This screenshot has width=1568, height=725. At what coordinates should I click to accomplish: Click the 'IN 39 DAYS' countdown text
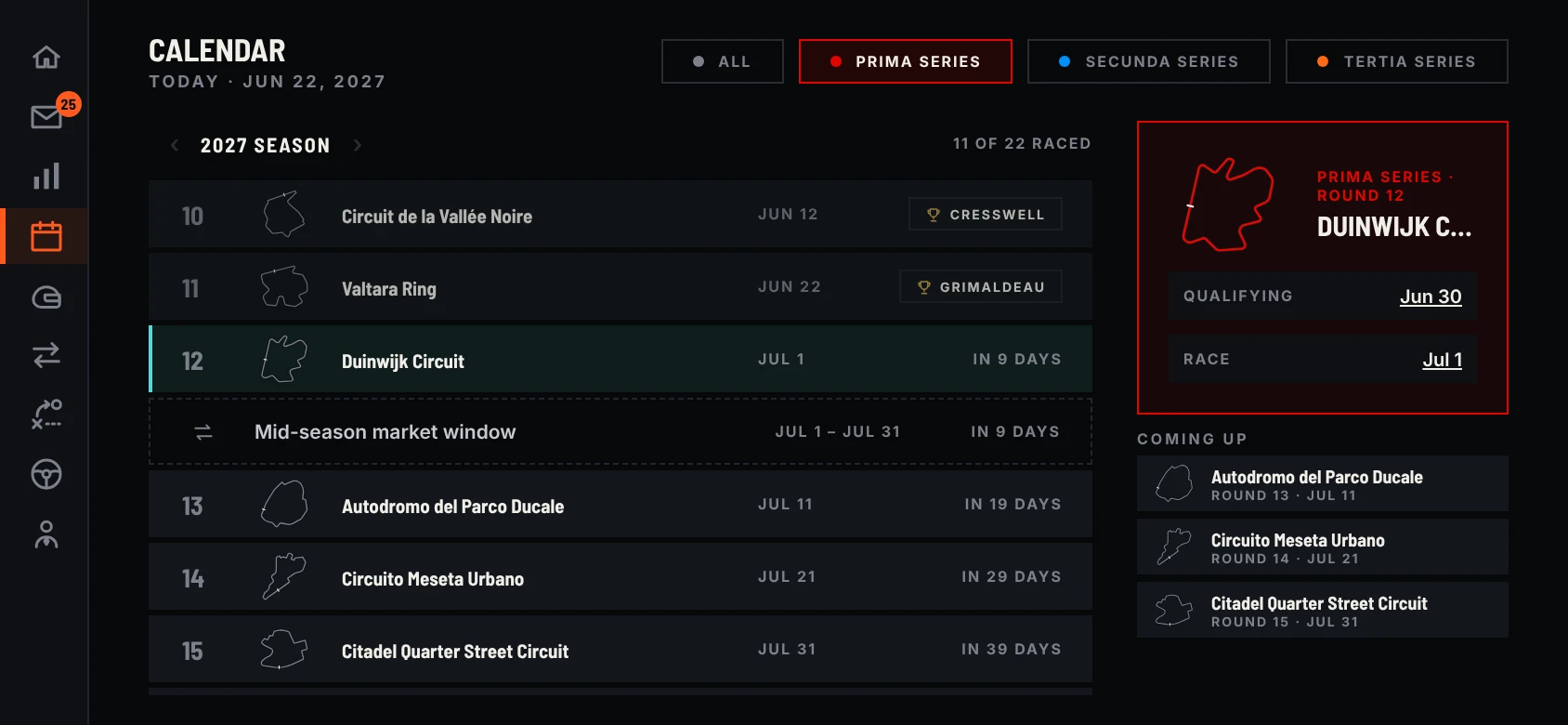pyautogui.click(x=1012, y=650)
